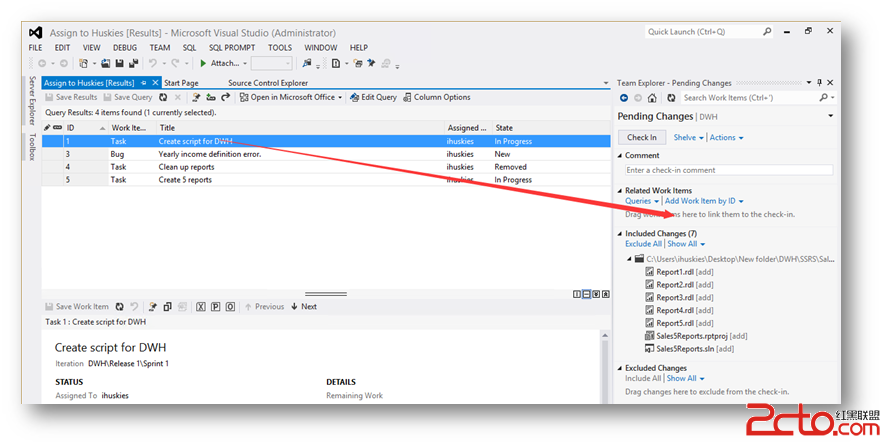Go to Next work item
The width and height of the screenshot is (883, 446).
tap(304, 307)
